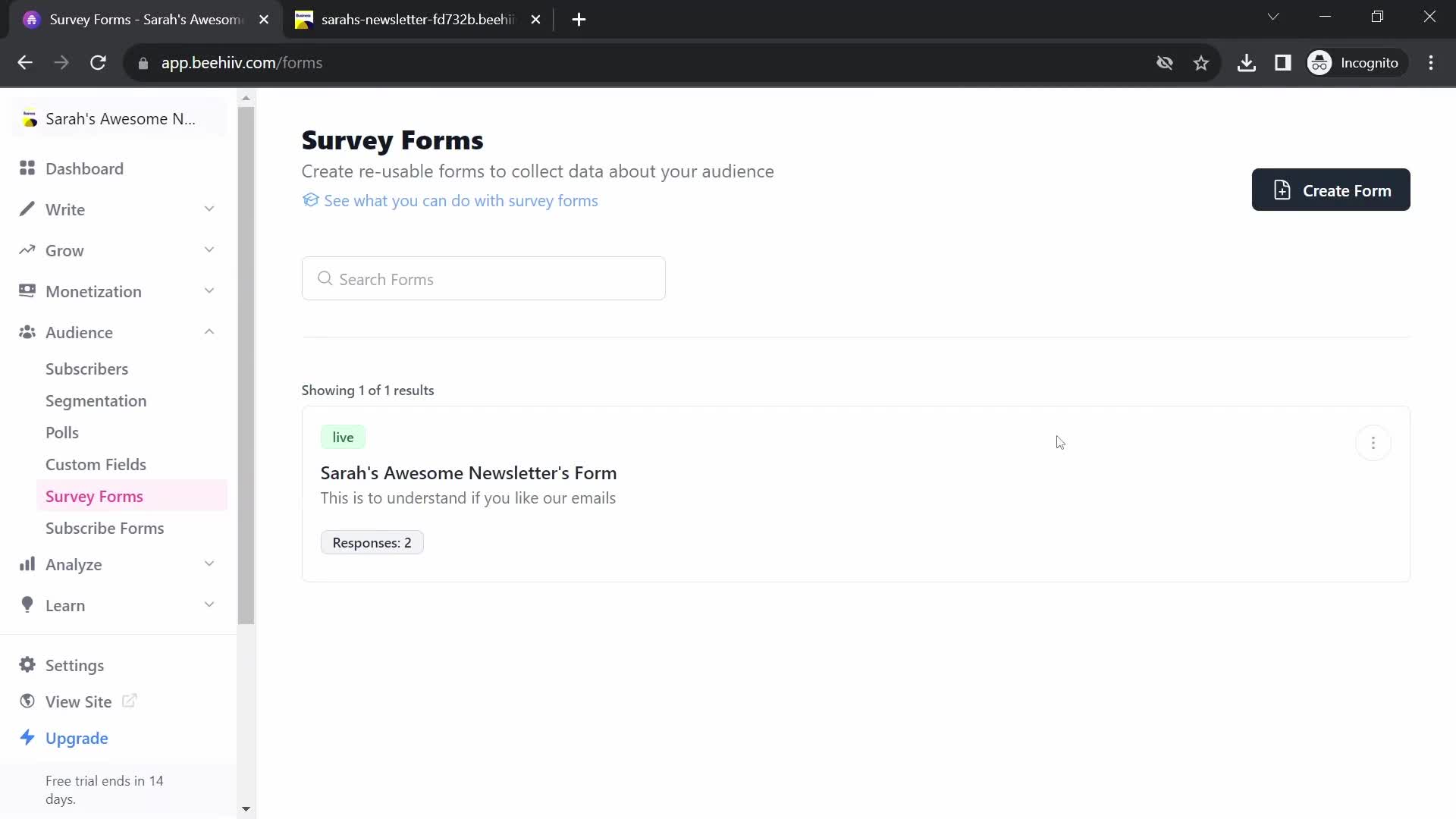1456x819 pixels.
Task: Click the Monetization expand icon
Action: coord(209,291)
